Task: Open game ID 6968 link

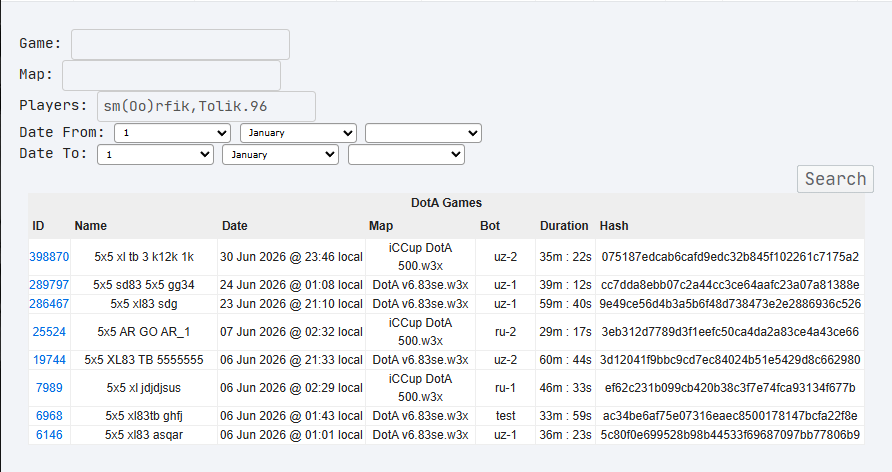Action: (49, 416)
